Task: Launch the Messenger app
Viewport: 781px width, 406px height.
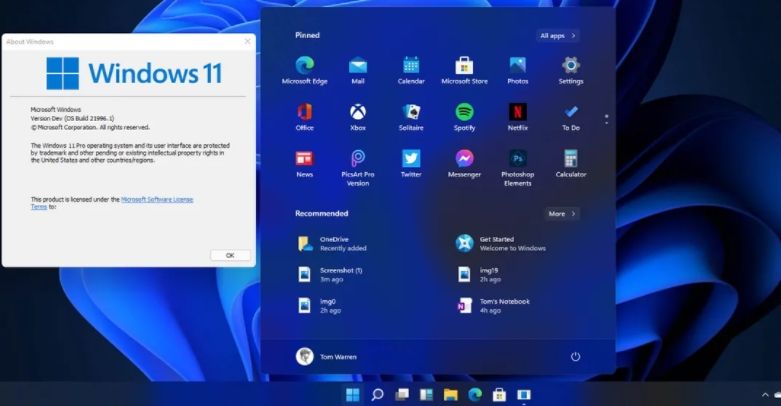Action: (464, 163)
